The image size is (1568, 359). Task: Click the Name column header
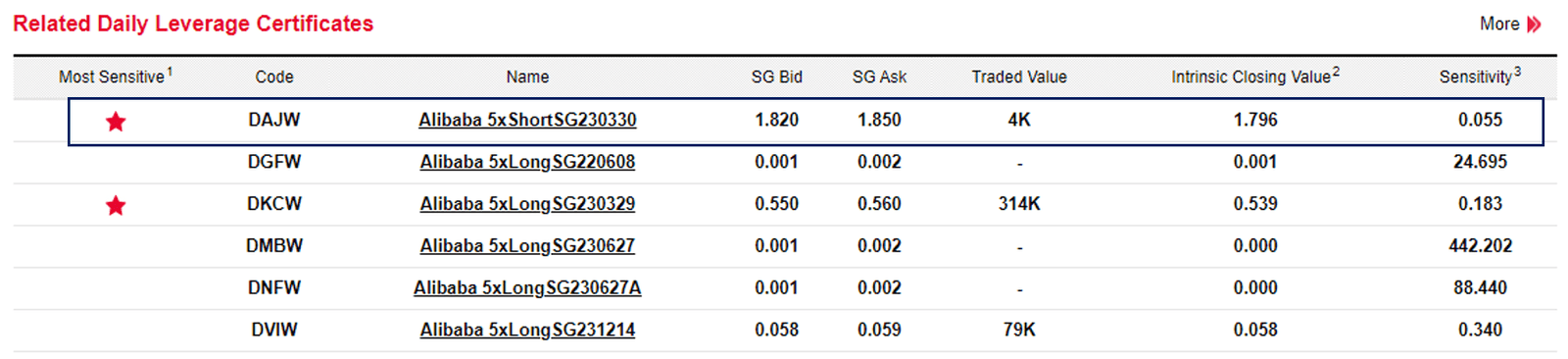(x=527, y=77)
